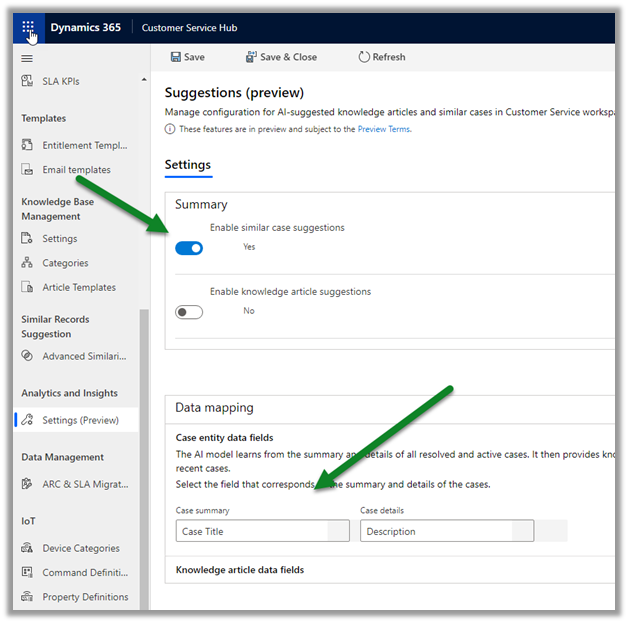Click the Case entity data fields heading

pyautogui.click(x=224, y=438)
